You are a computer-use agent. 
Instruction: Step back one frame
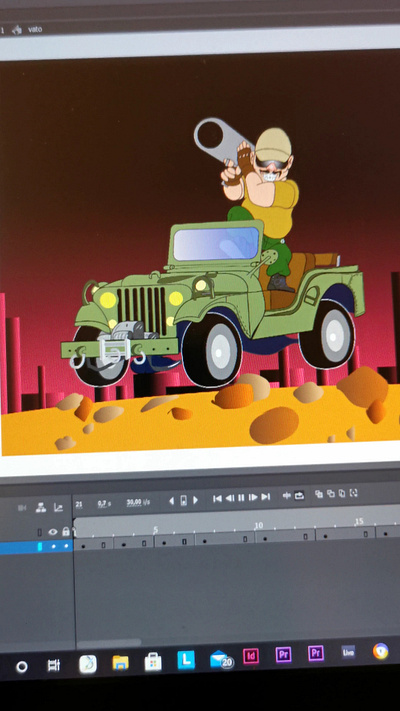(230, 498)
